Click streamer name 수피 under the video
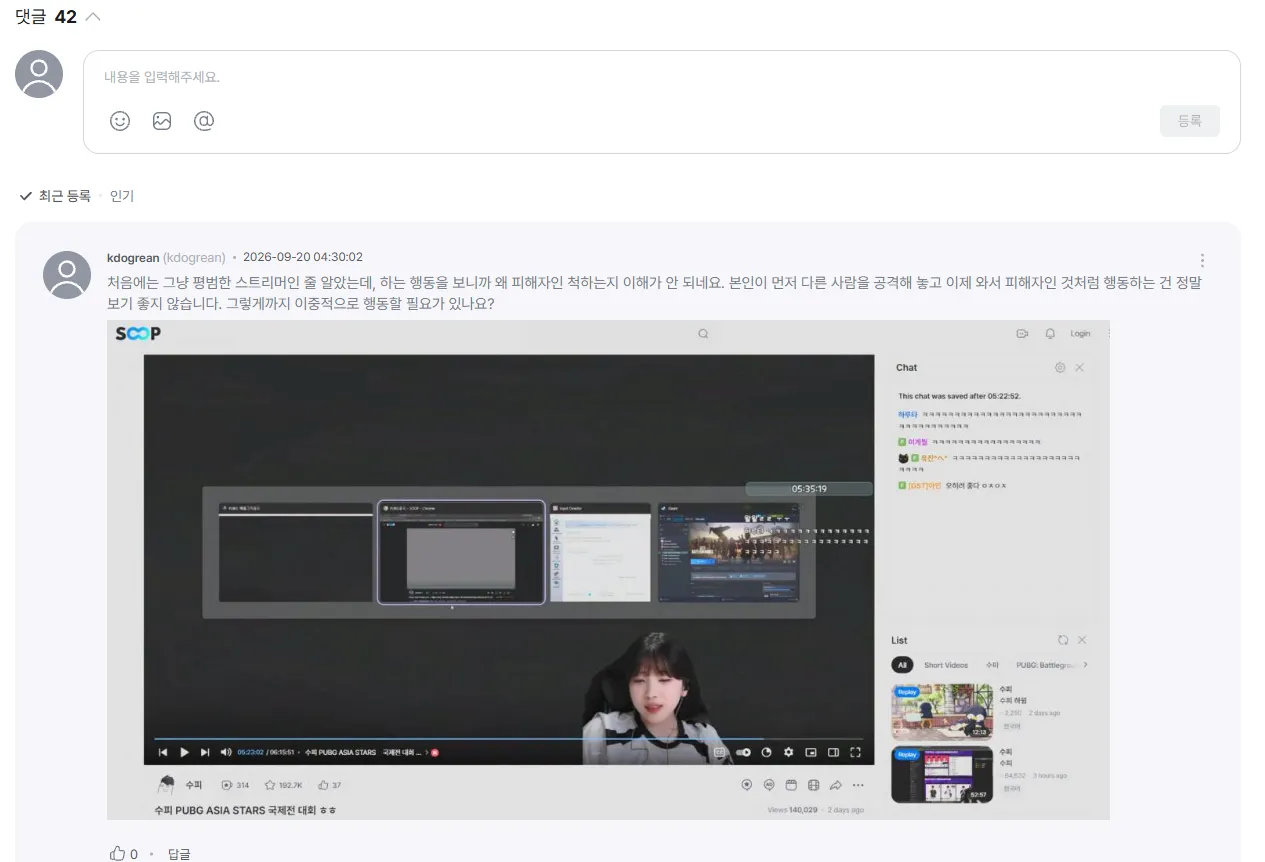The image size is (1265, 862). (x=193, y=785)
